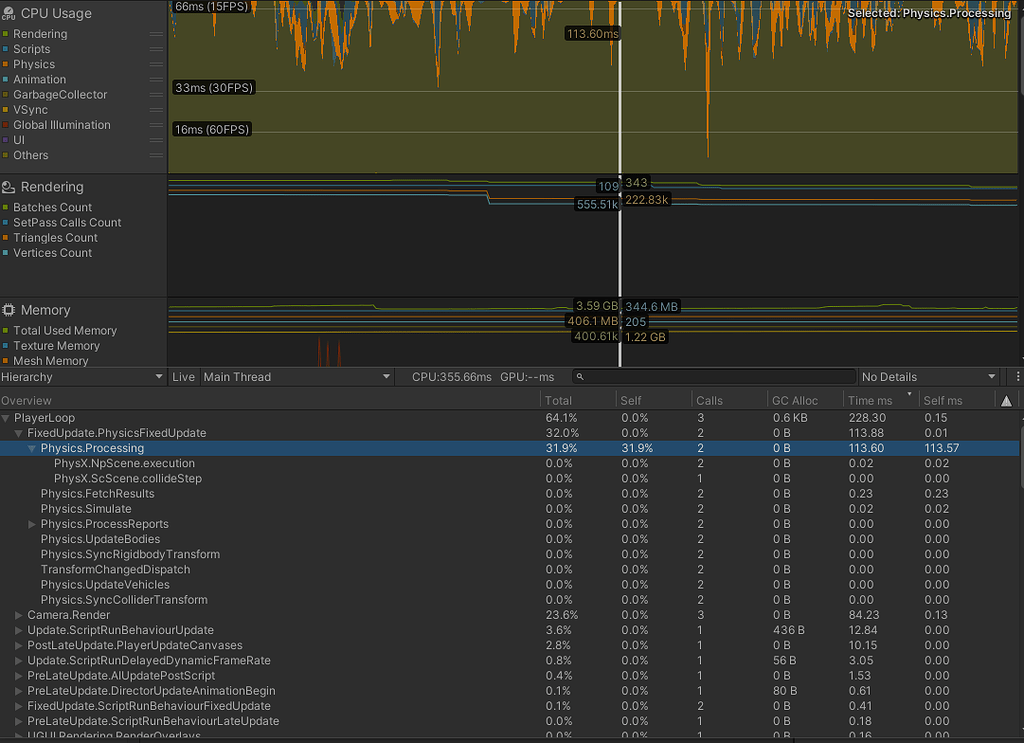This screenshot has width=1024, height=743.
Task: Collapse the Physics.Processing tree item
Action: point(30,448)
